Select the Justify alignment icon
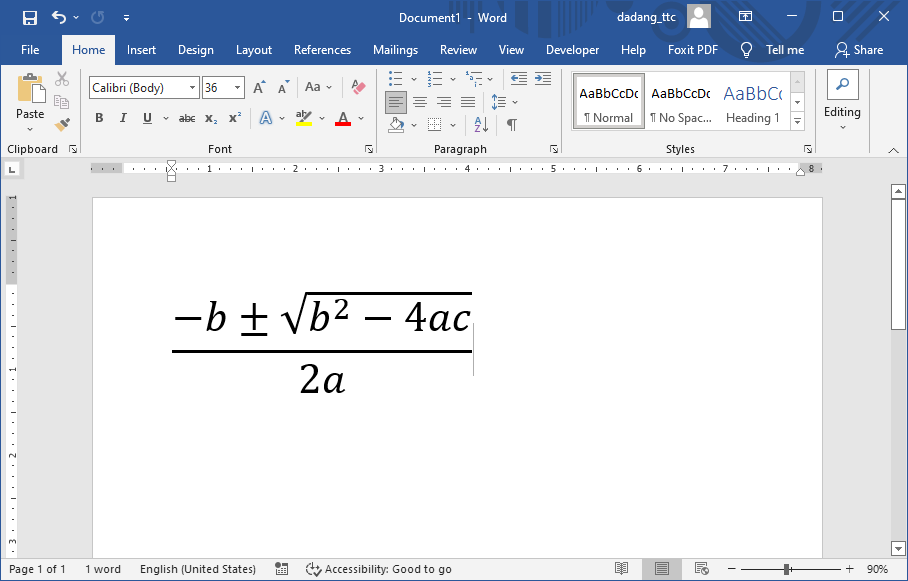908x581 pixels. click(467, 101)
